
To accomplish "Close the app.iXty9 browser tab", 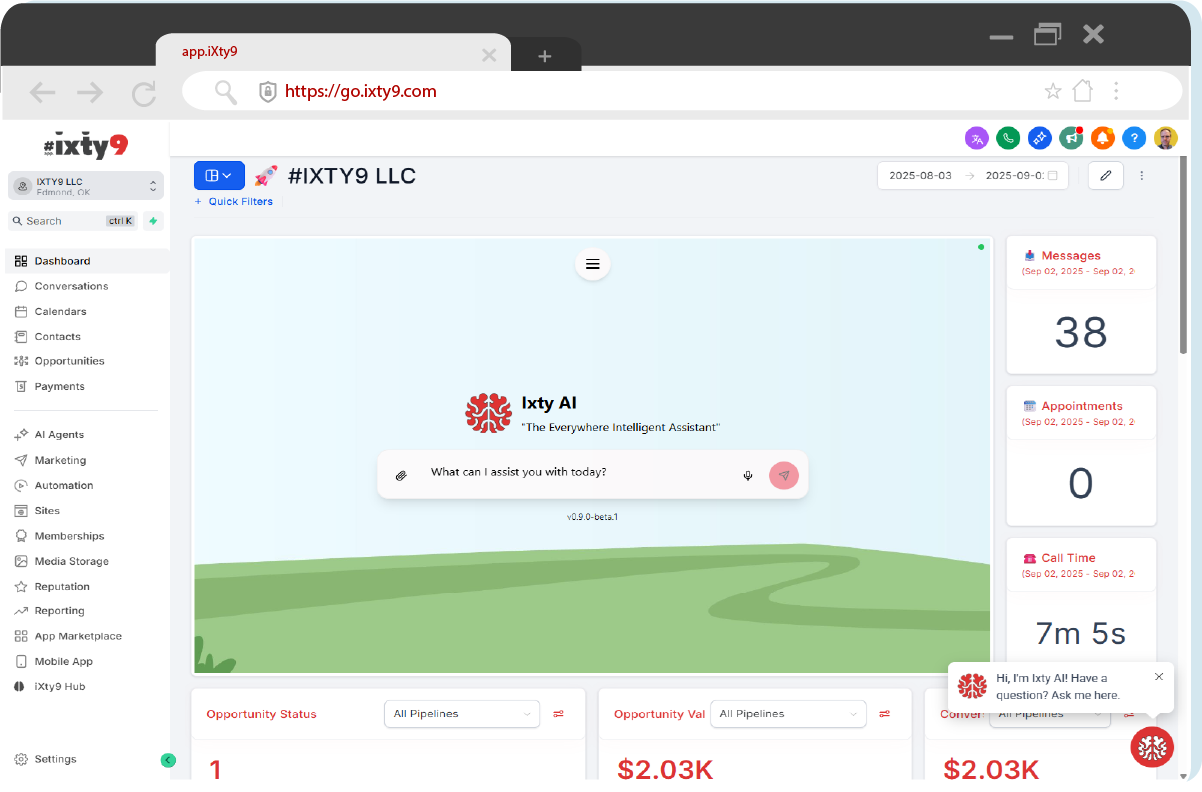I will click(489, 56).
